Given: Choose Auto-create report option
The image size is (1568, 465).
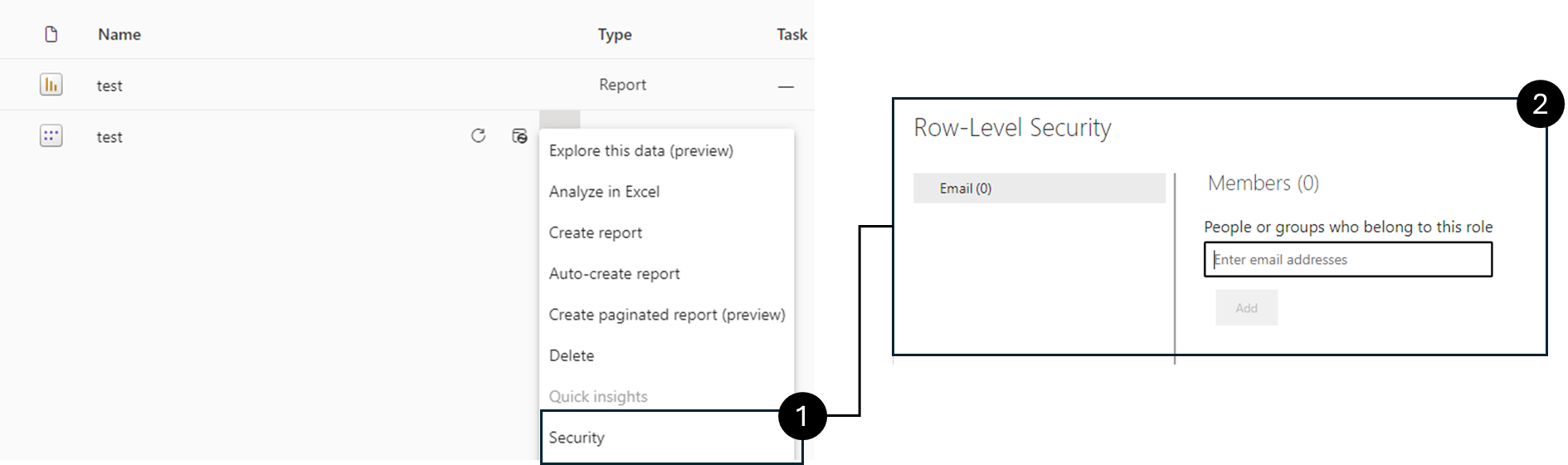Looking at the screenshot, I should [x=614, y=273].
